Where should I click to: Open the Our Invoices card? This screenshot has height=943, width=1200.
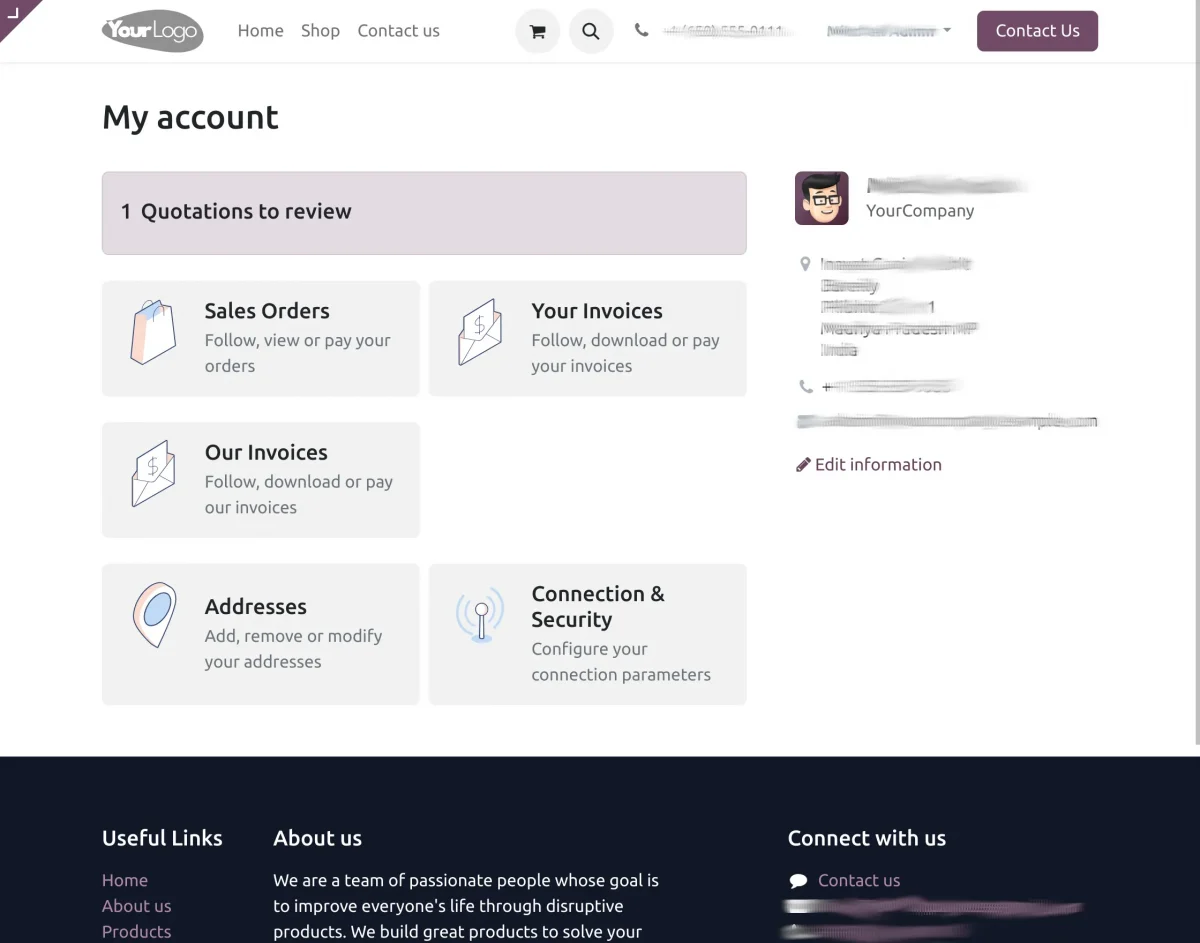click(x=261, y=480)
